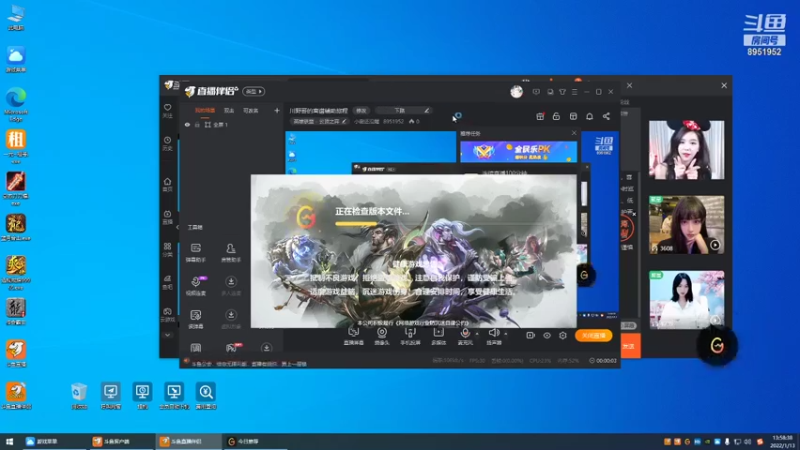This screenshot has height=450, width=800.
Task: Open the first streamer thumbnail with mouse ears
Action: [686, 150]
